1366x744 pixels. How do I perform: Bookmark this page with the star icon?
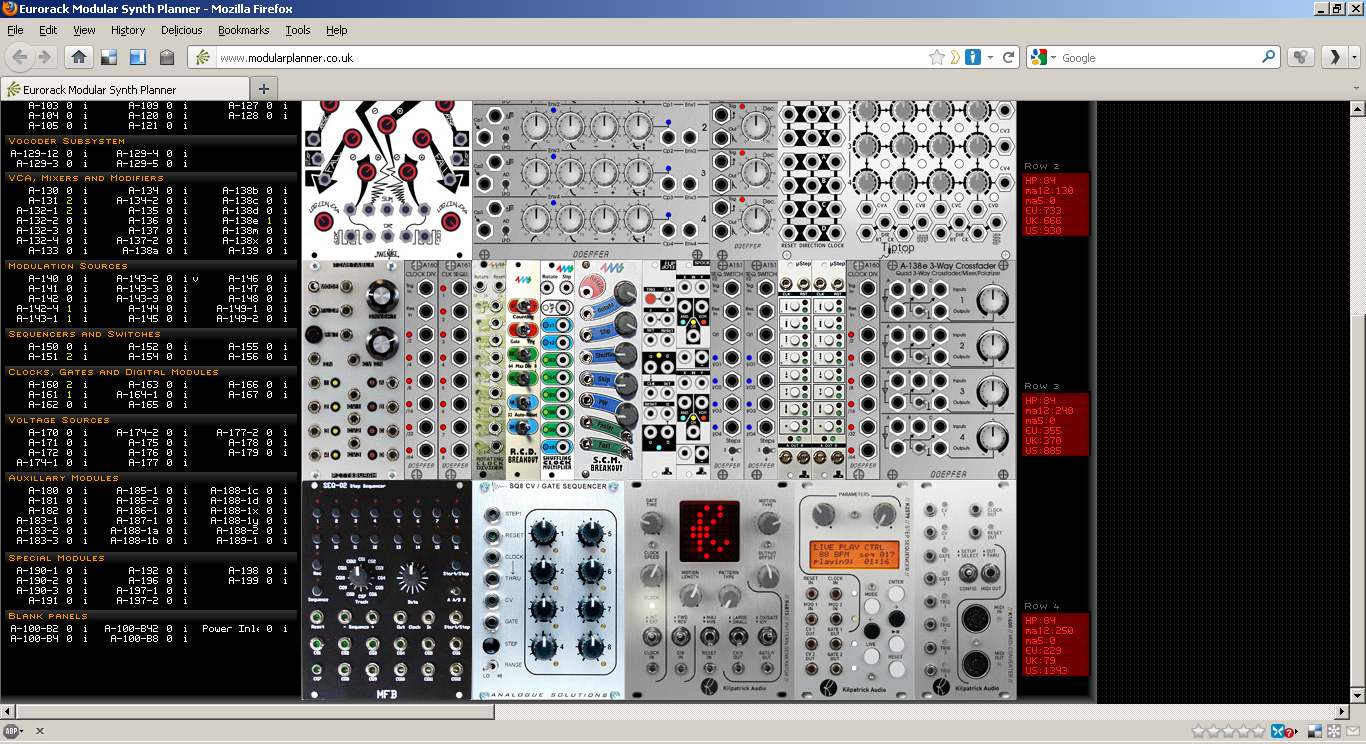point(936,58)
